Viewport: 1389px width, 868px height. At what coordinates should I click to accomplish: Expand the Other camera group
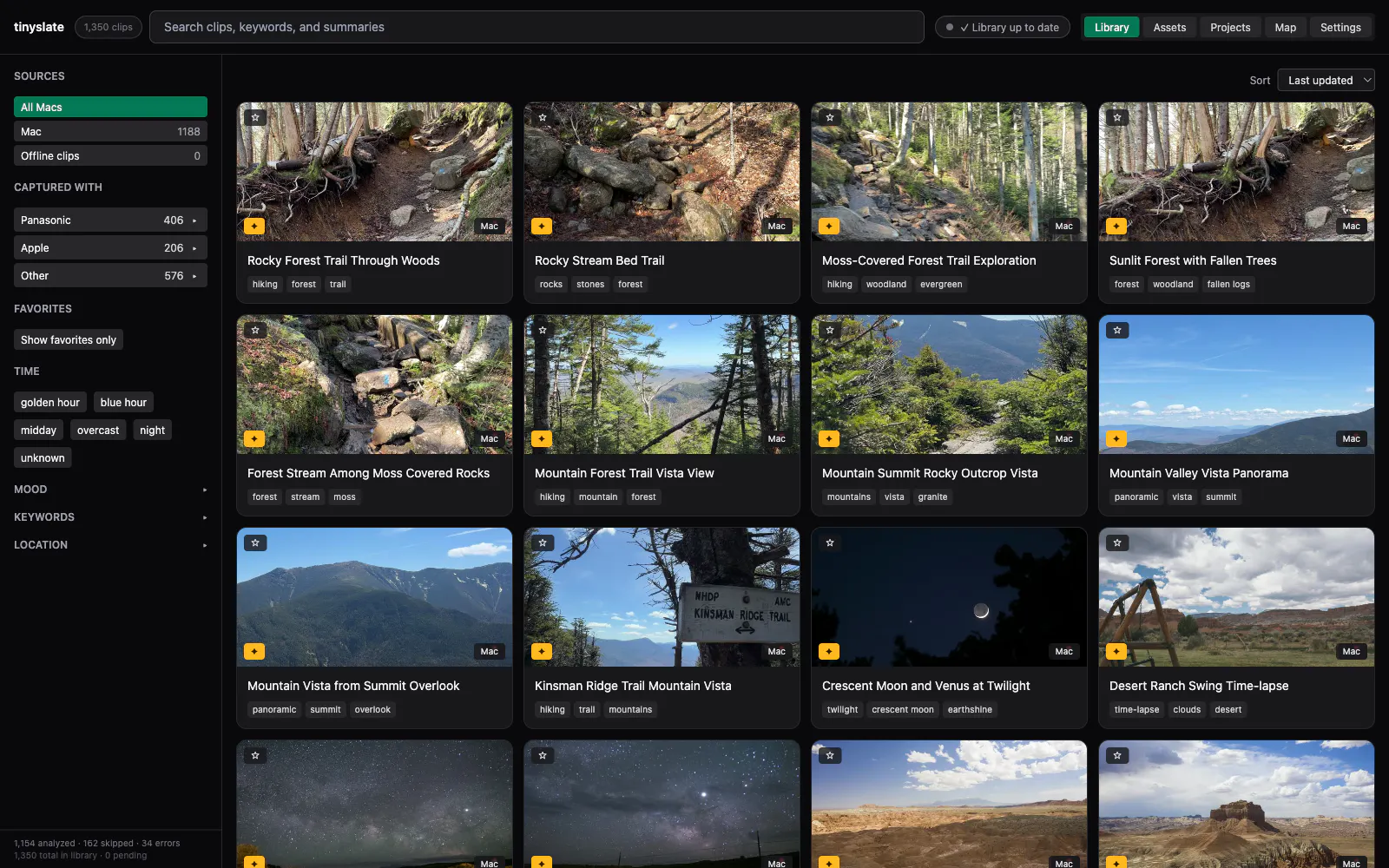click(110, 275)
